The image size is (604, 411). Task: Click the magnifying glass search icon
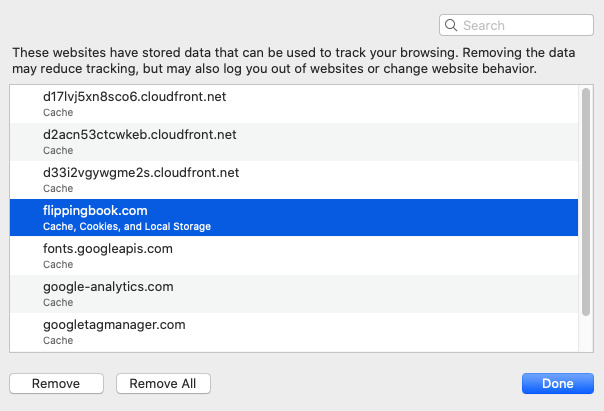click(x=451, y=25)
